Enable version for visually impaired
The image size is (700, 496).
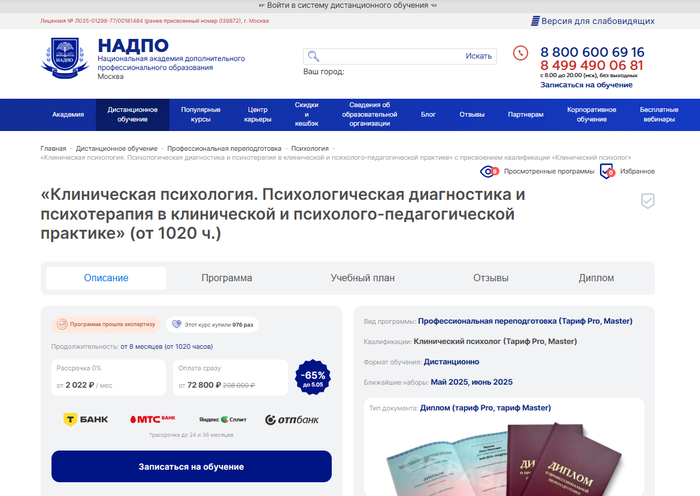coord(593,21)
